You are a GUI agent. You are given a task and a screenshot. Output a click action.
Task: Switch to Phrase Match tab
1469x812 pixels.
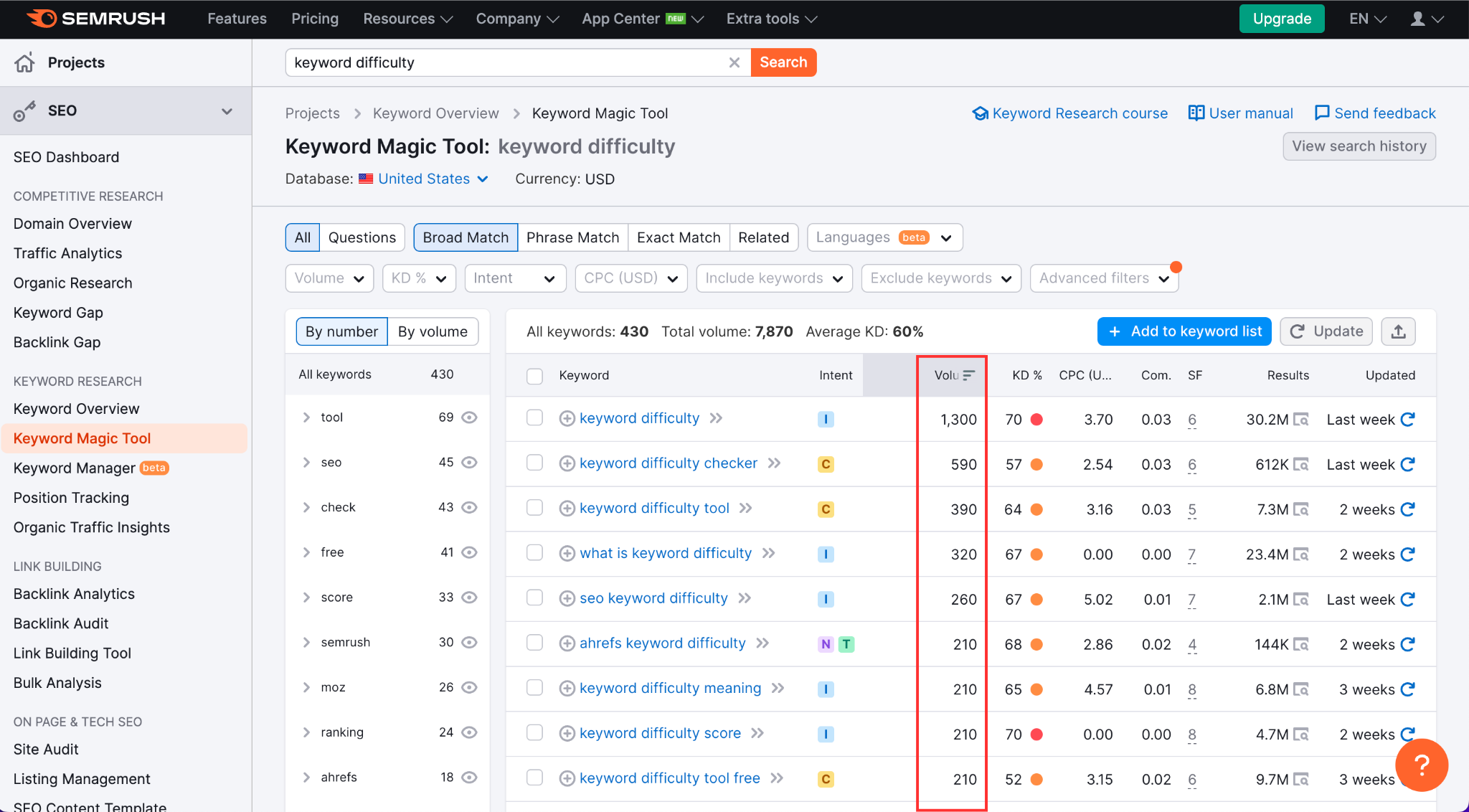pos(572,237)
